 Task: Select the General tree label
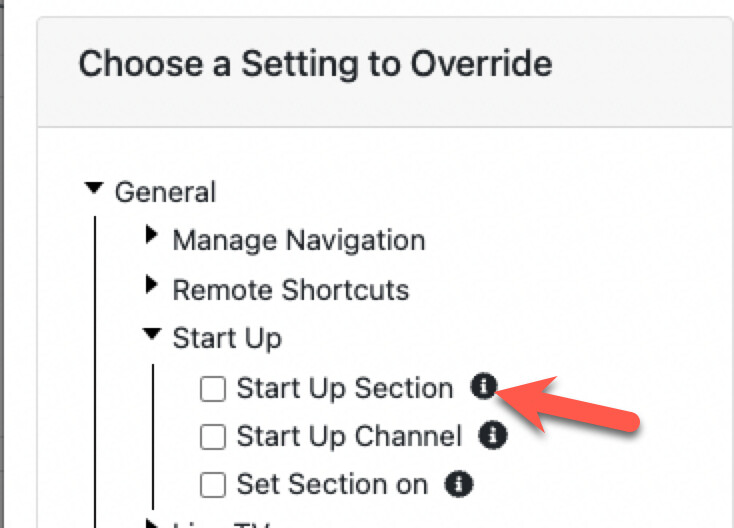165,191
